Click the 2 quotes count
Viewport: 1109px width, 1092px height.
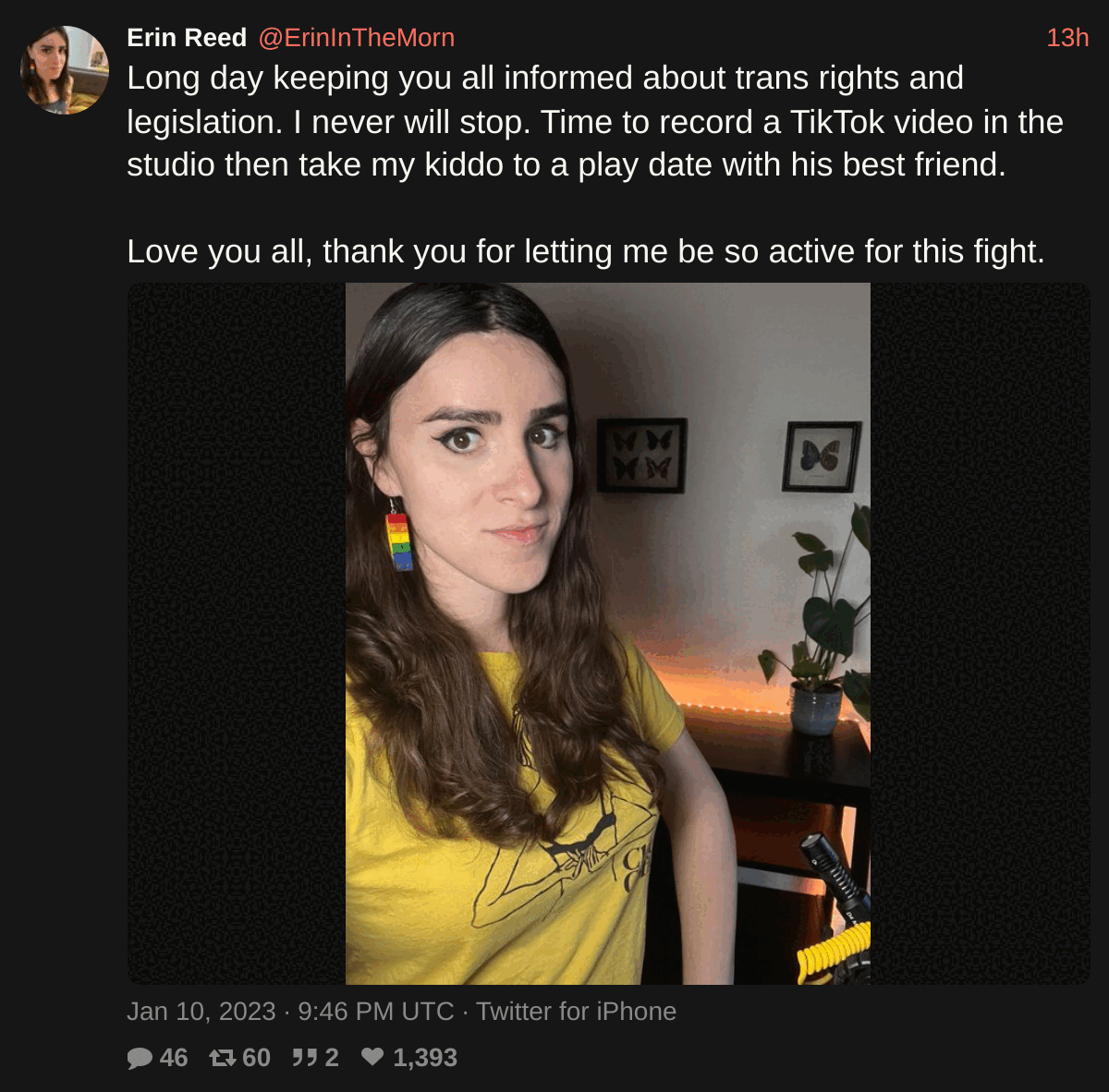[332, 1058]
